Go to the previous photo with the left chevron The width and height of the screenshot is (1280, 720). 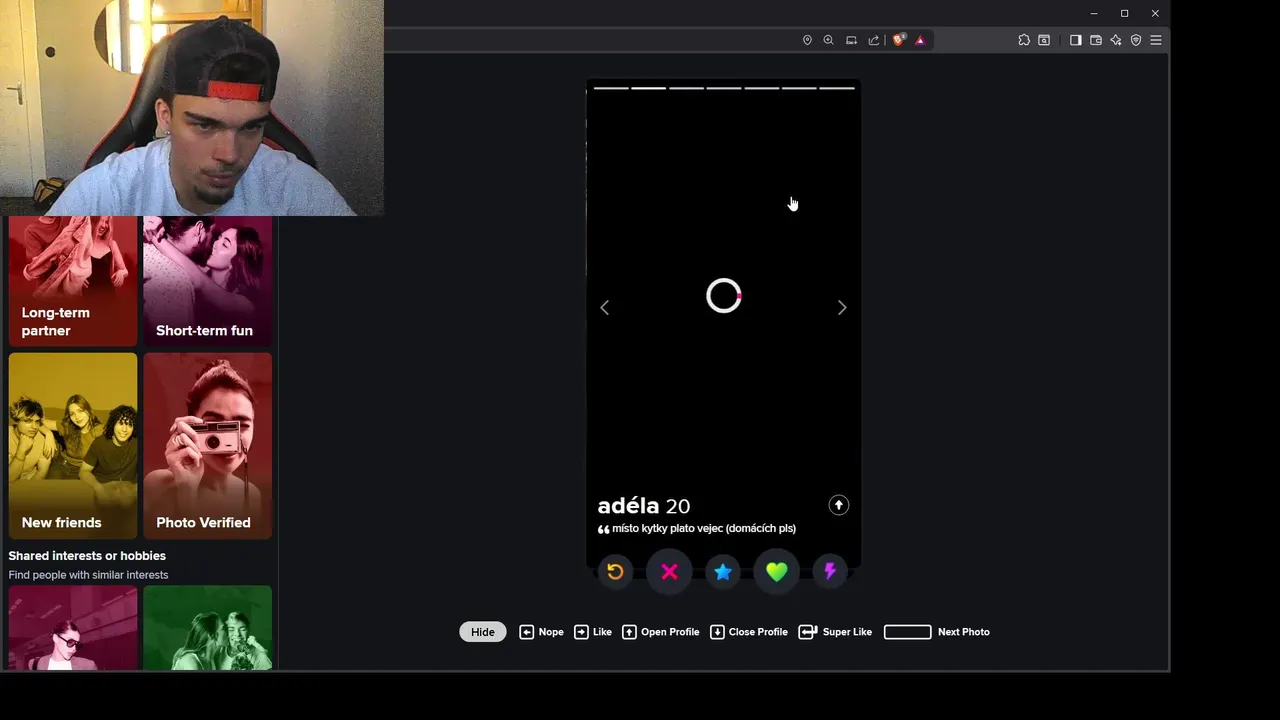[x=604, y=308]
